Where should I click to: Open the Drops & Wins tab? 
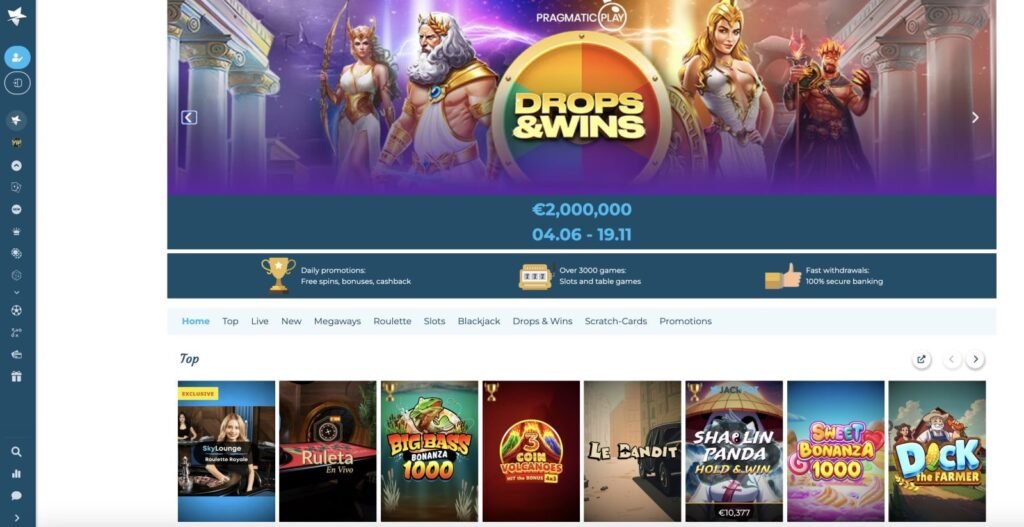[x=542, y=321]
